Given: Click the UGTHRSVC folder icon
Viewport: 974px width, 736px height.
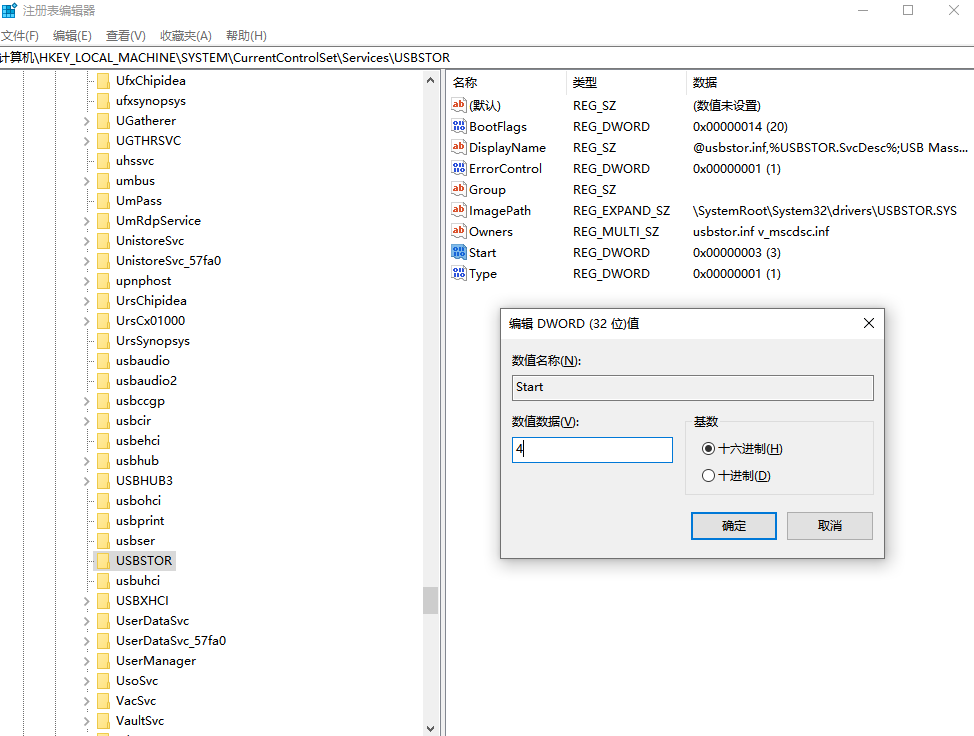Looking at the screenshot, I should [x=104, y=141].
